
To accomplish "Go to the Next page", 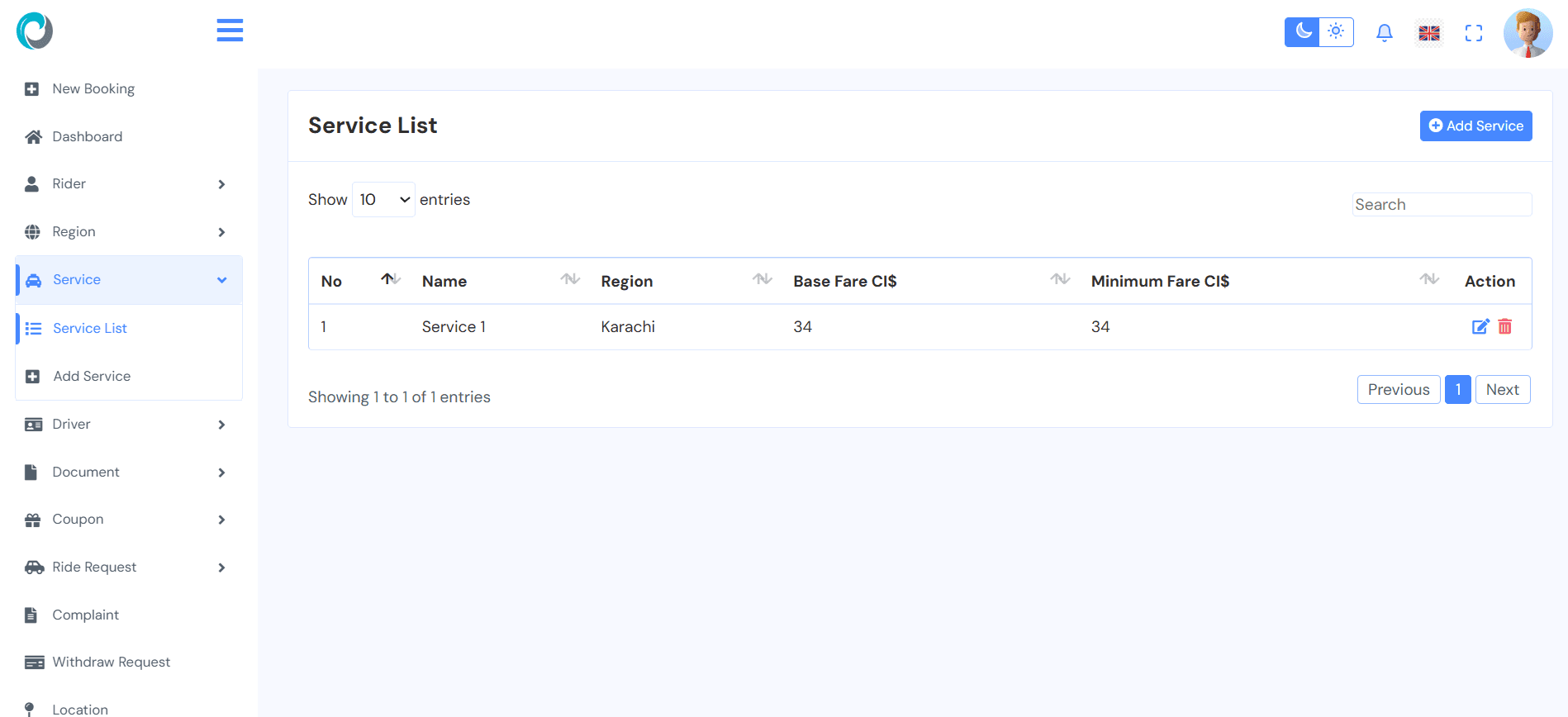I will point(1502,390).
